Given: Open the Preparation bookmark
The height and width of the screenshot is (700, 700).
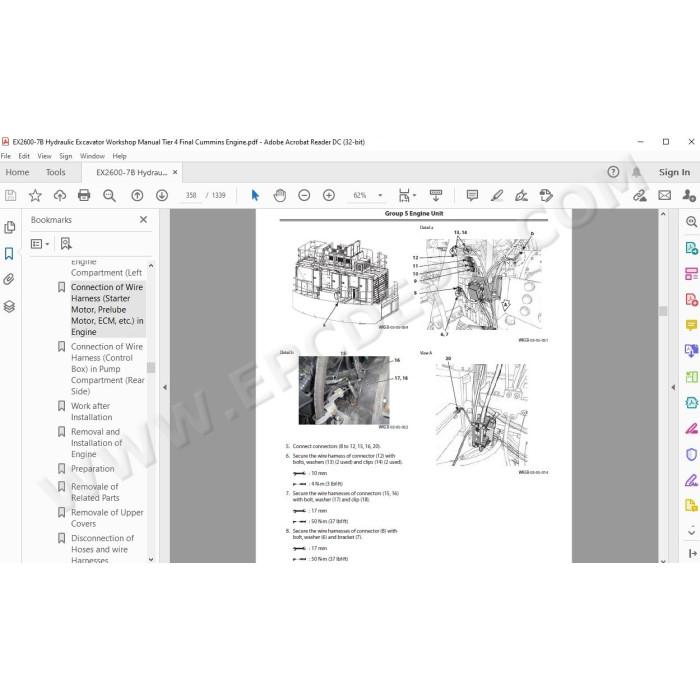Looking at the screenshot, I should (x=92, y=469).
